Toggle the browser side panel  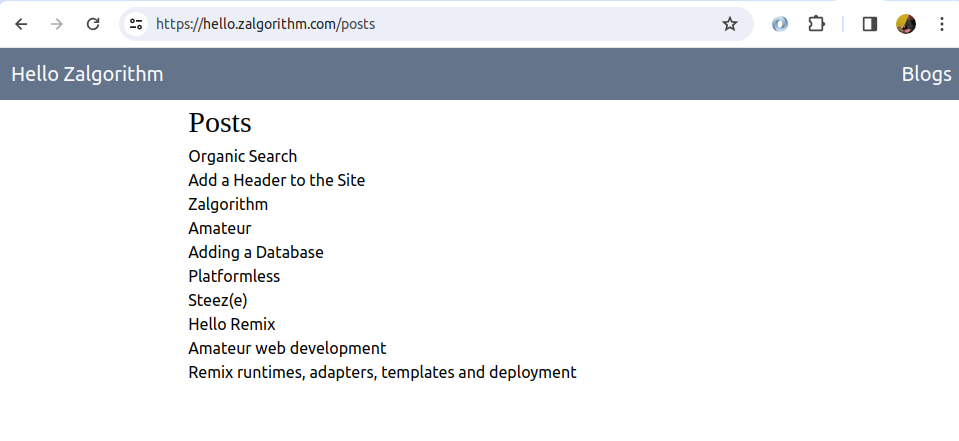(x=870, y=24)
